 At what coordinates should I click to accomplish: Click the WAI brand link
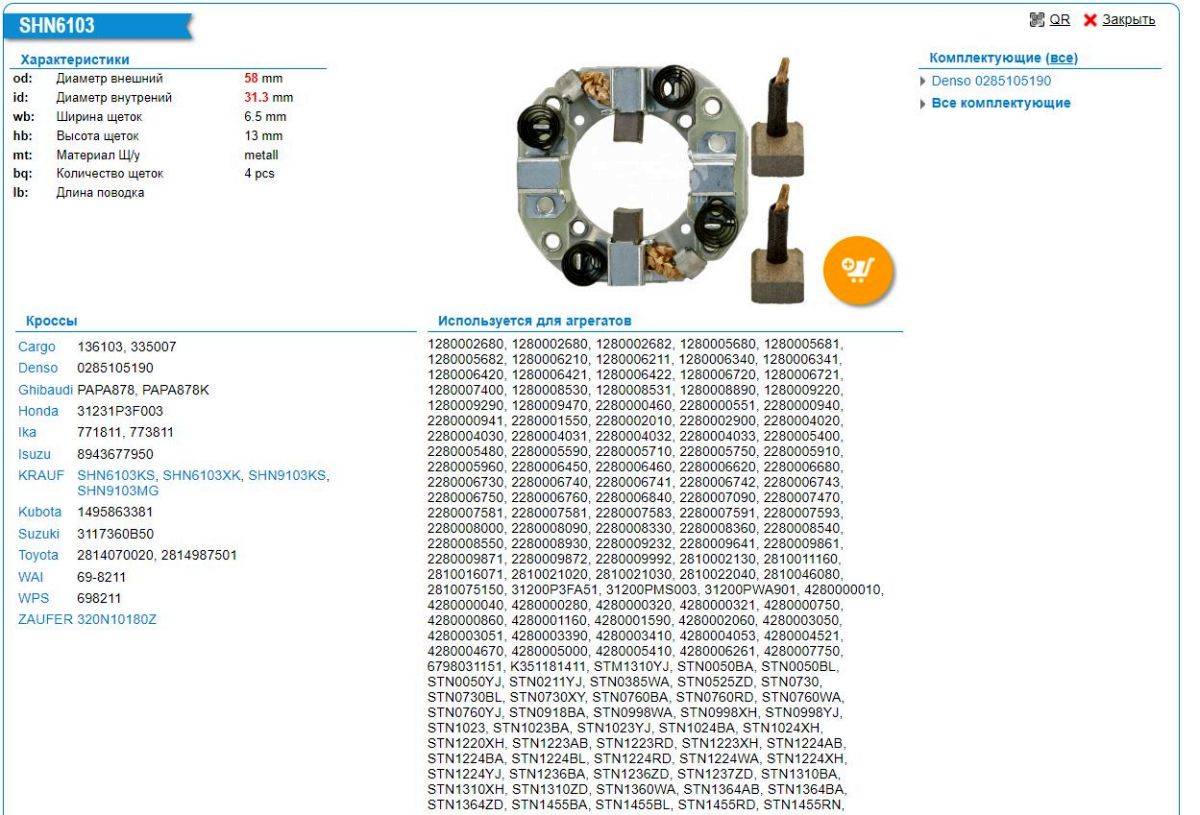coord(31,577)
